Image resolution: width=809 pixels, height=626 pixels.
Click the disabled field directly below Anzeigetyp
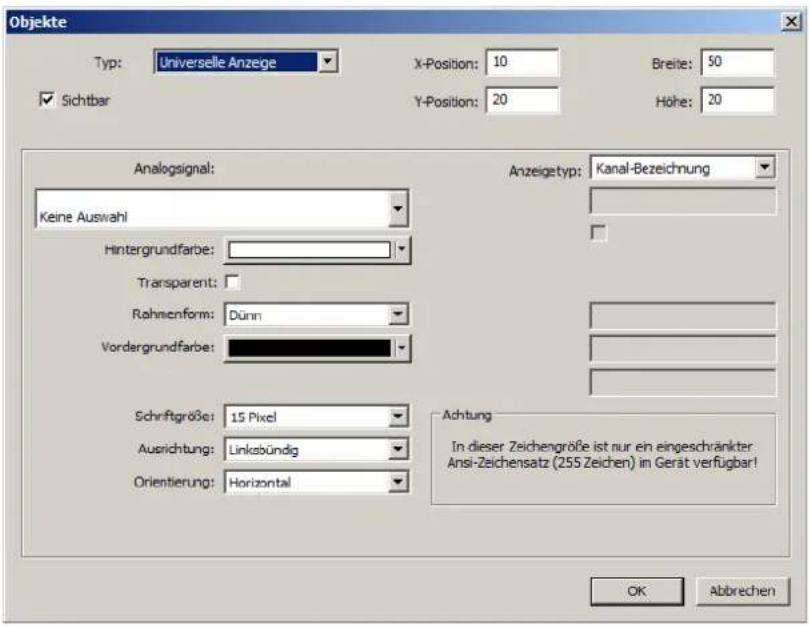point(683,201)
